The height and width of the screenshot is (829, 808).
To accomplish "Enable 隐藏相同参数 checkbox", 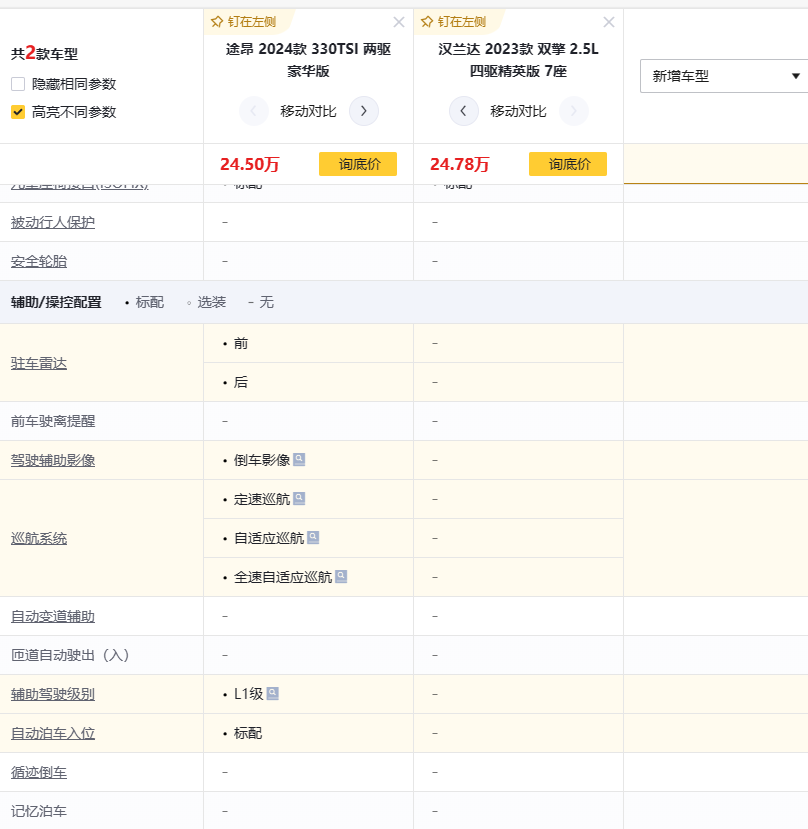I will click(x=18, y=84).
